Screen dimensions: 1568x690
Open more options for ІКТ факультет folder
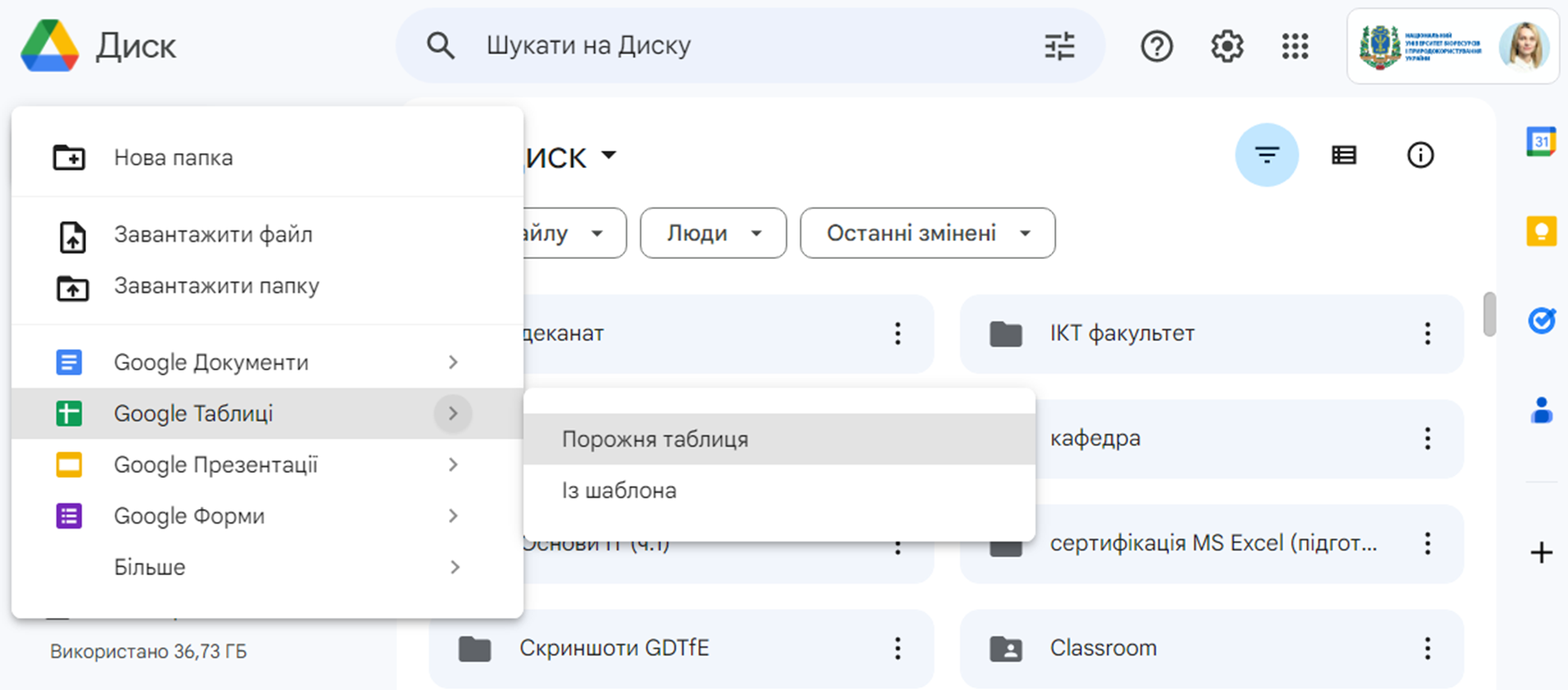coord(1427,334)
